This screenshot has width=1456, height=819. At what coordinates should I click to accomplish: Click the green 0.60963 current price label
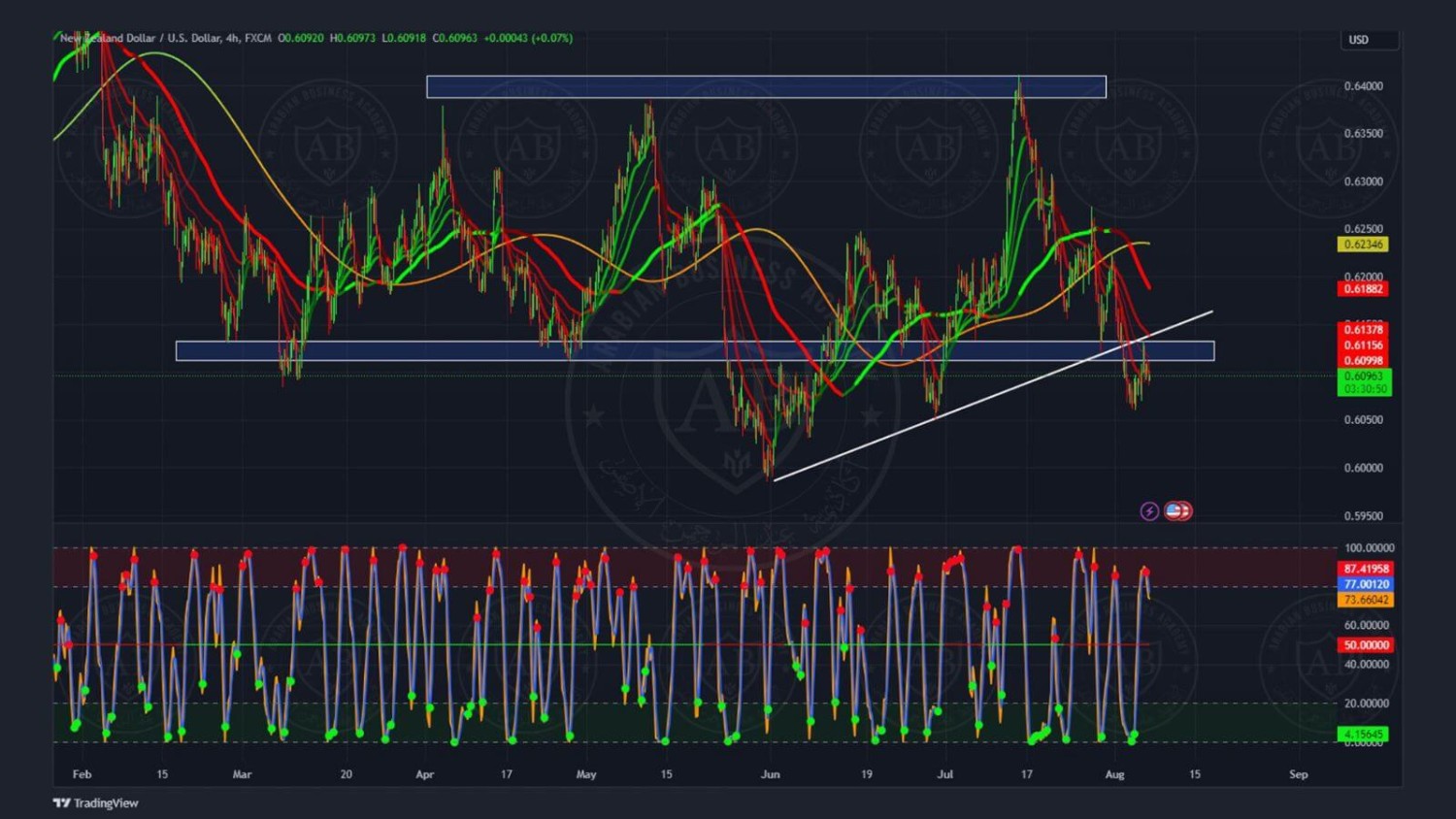(x=1363, y=377)
